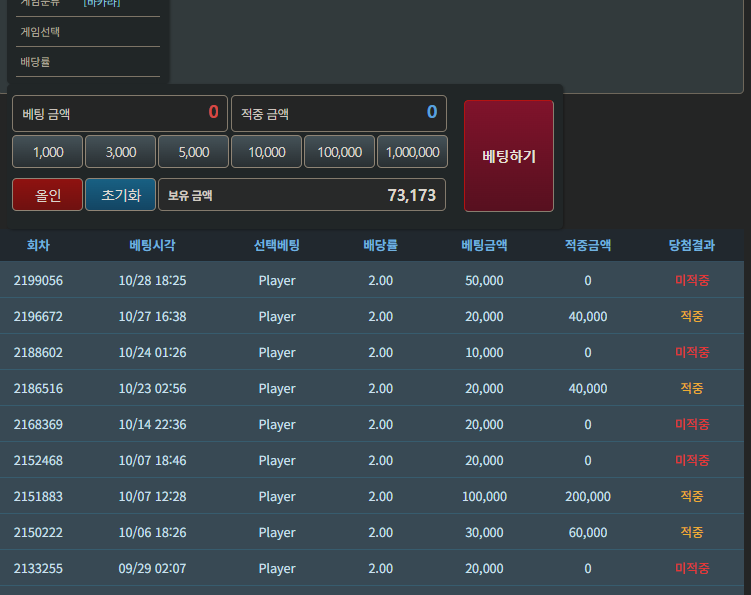Click the 적중 금액 amount field
Screen dimensions: 751x595
(339, 114)
